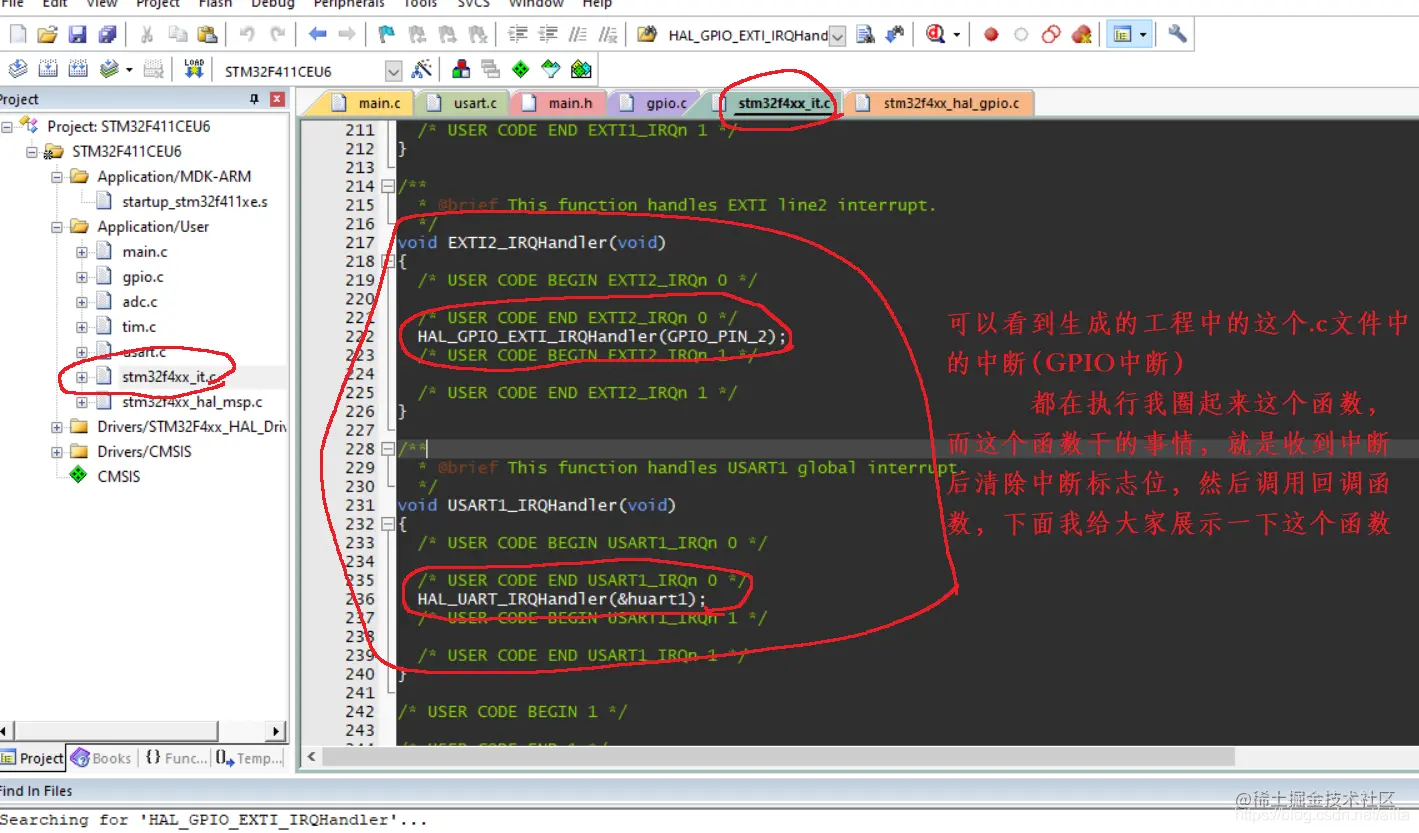
Task: Insert a breakpoint using the red dot icon
Action: tap(991, 35)
